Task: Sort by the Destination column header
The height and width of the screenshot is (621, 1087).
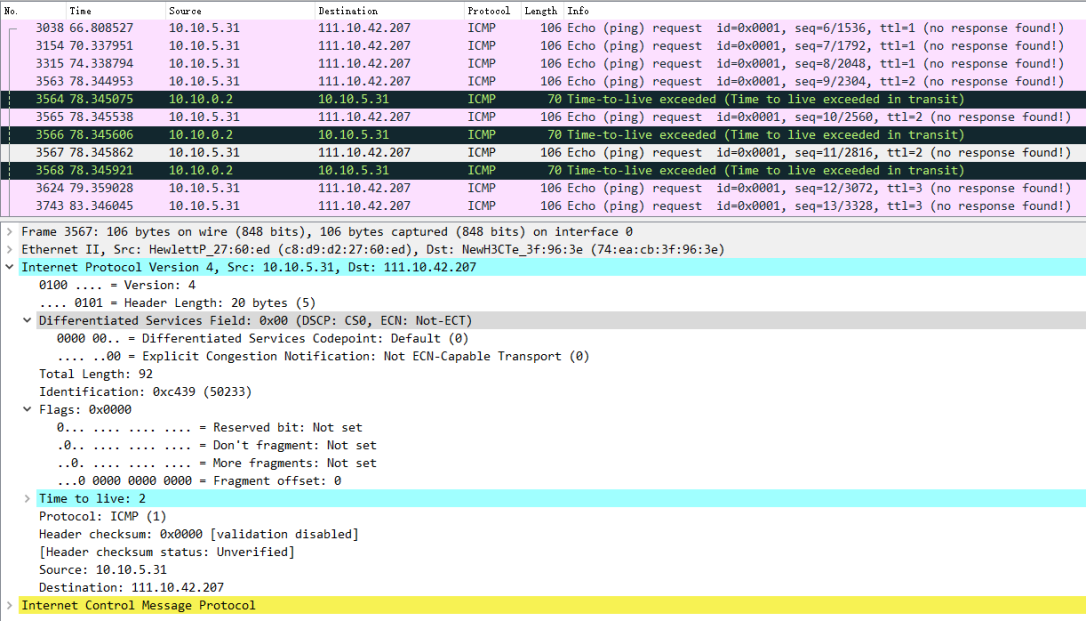Action: tap(389, 10)
